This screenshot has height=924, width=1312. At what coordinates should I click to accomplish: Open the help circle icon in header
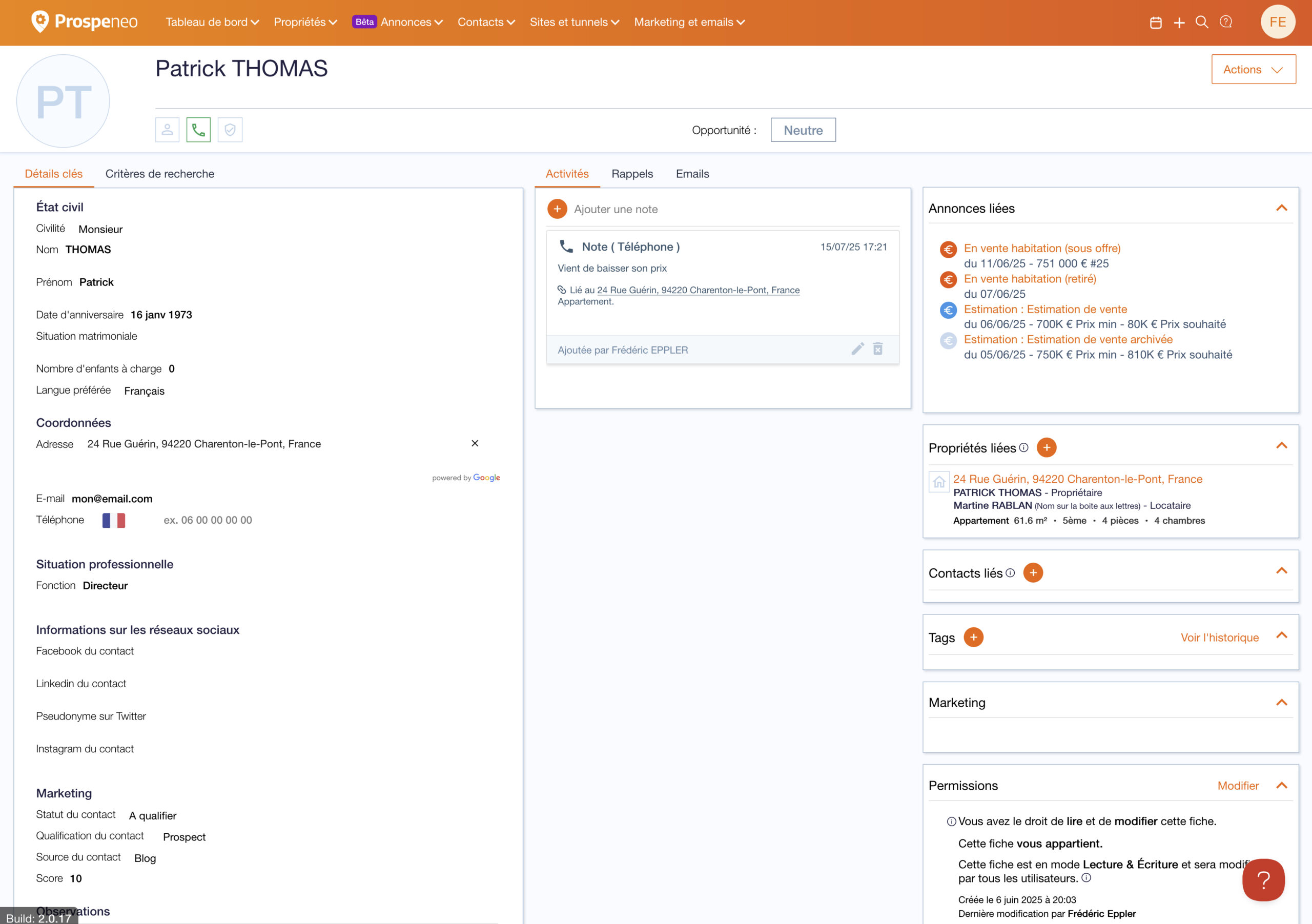coord(1226,22)
